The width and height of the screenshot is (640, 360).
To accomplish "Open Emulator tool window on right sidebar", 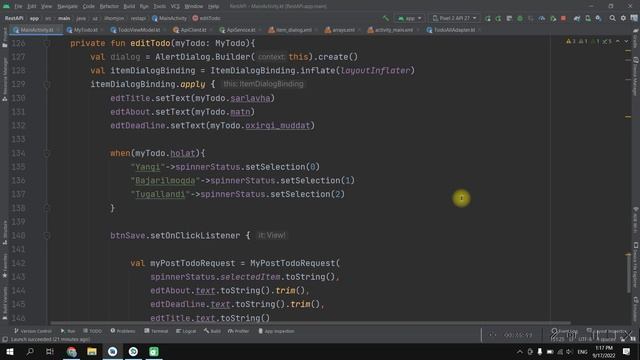I will [636, 309].
